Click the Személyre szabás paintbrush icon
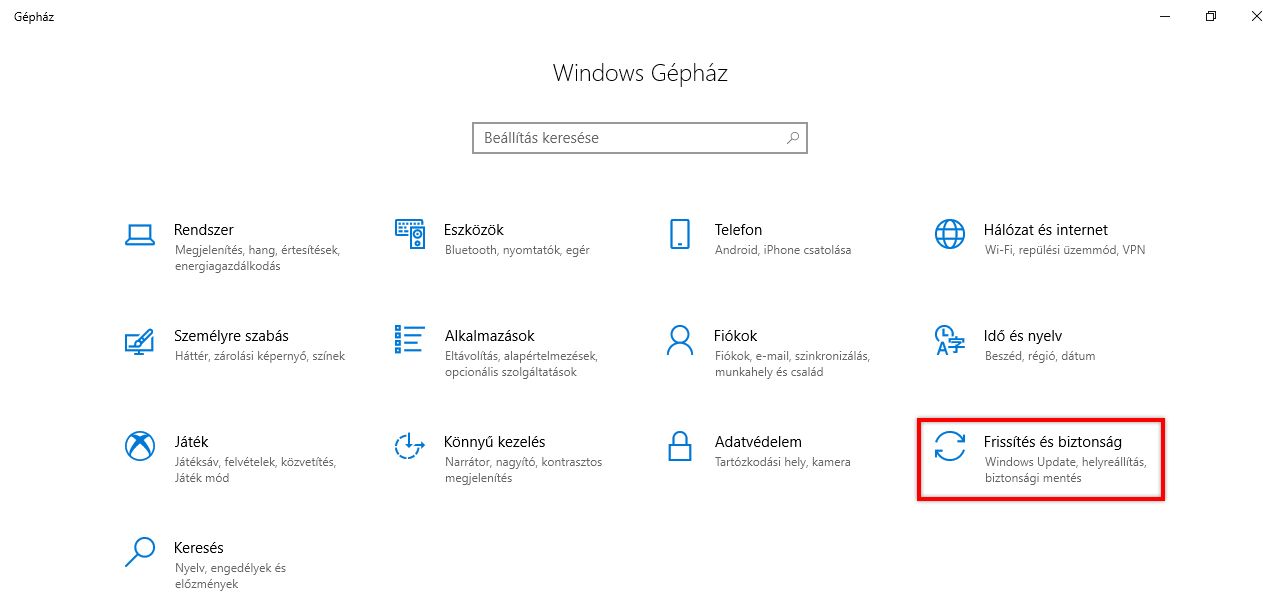The height and width of the screenshot is (600, 1280). [x=139, y=340]
